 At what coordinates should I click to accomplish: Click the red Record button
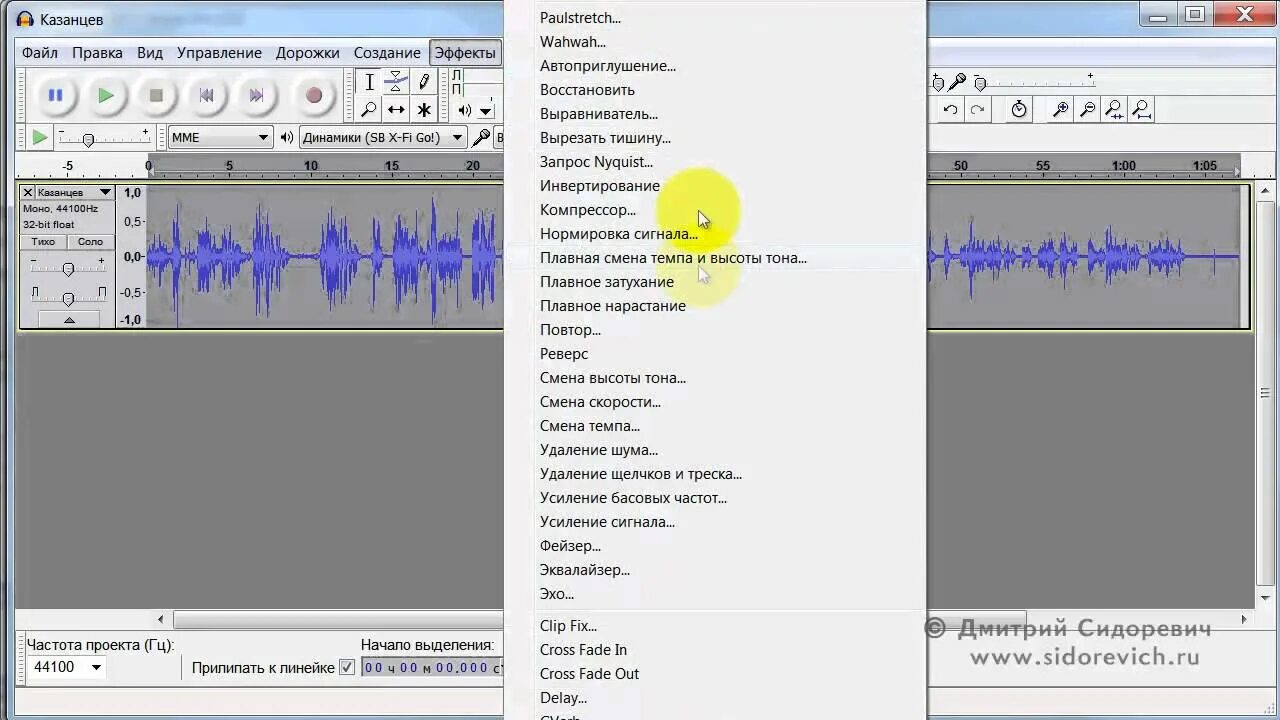(x=314, y=95)
